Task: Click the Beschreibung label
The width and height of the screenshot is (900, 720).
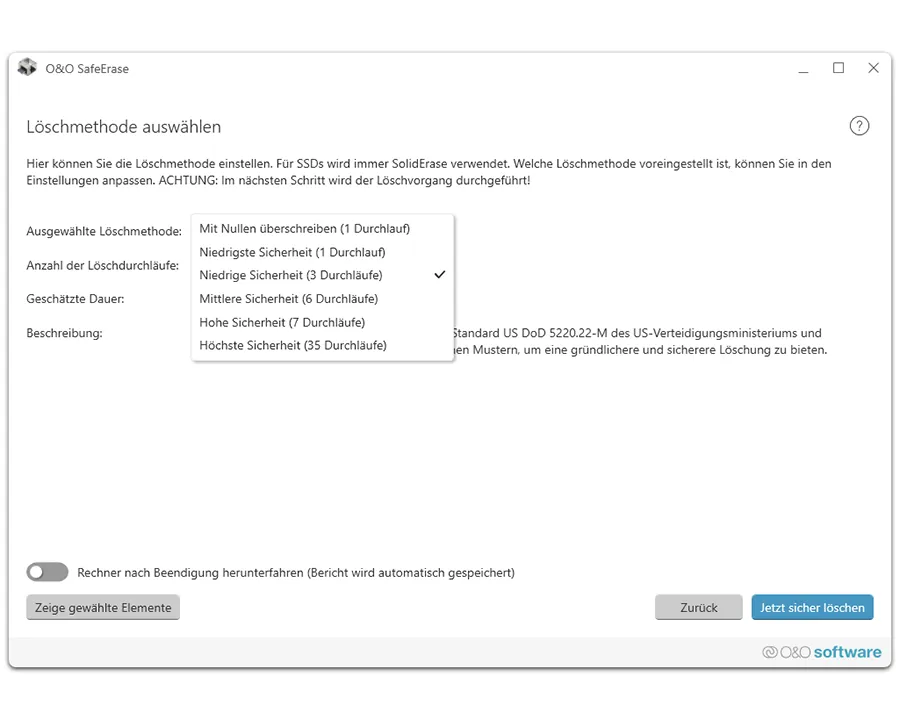Action: pos(64,333)
